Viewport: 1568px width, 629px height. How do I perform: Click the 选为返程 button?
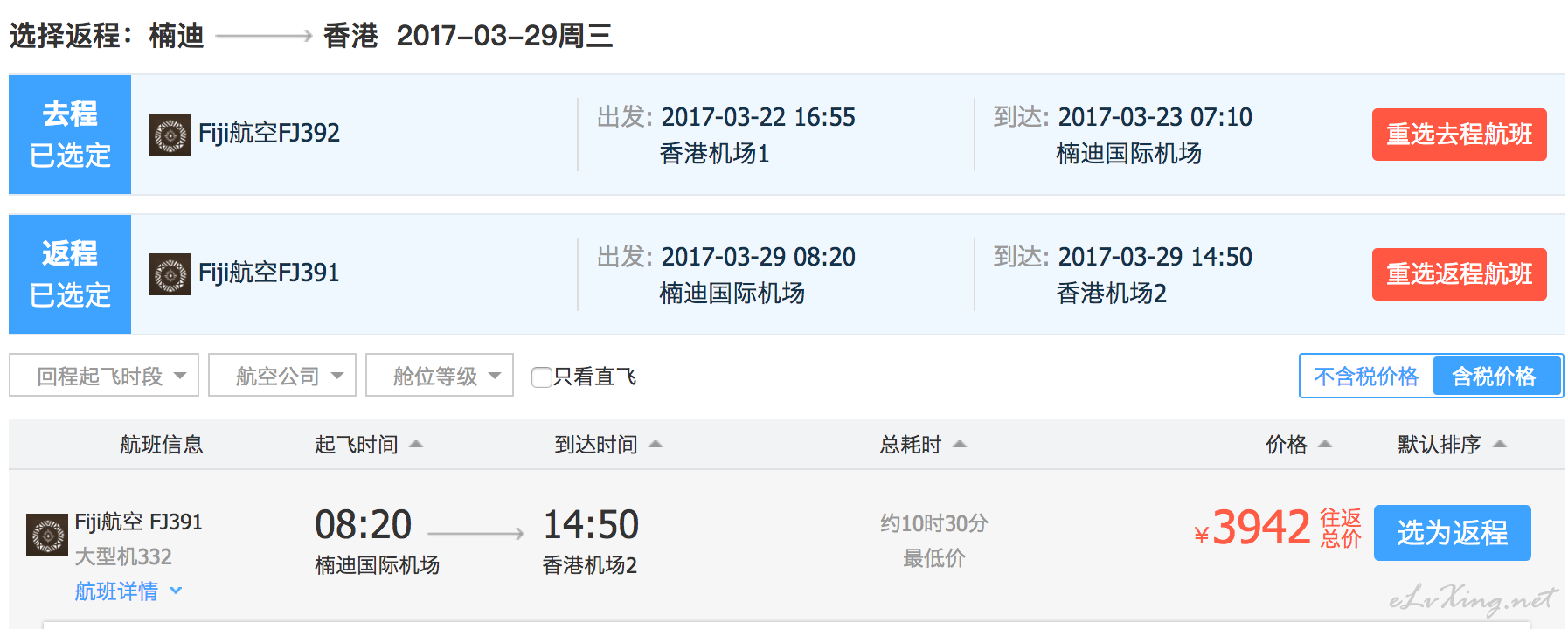coord(1453,533)
